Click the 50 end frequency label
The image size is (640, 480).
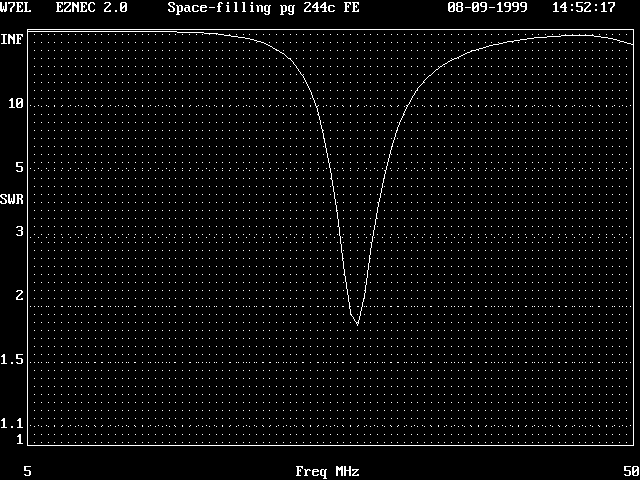click(631, 471)
